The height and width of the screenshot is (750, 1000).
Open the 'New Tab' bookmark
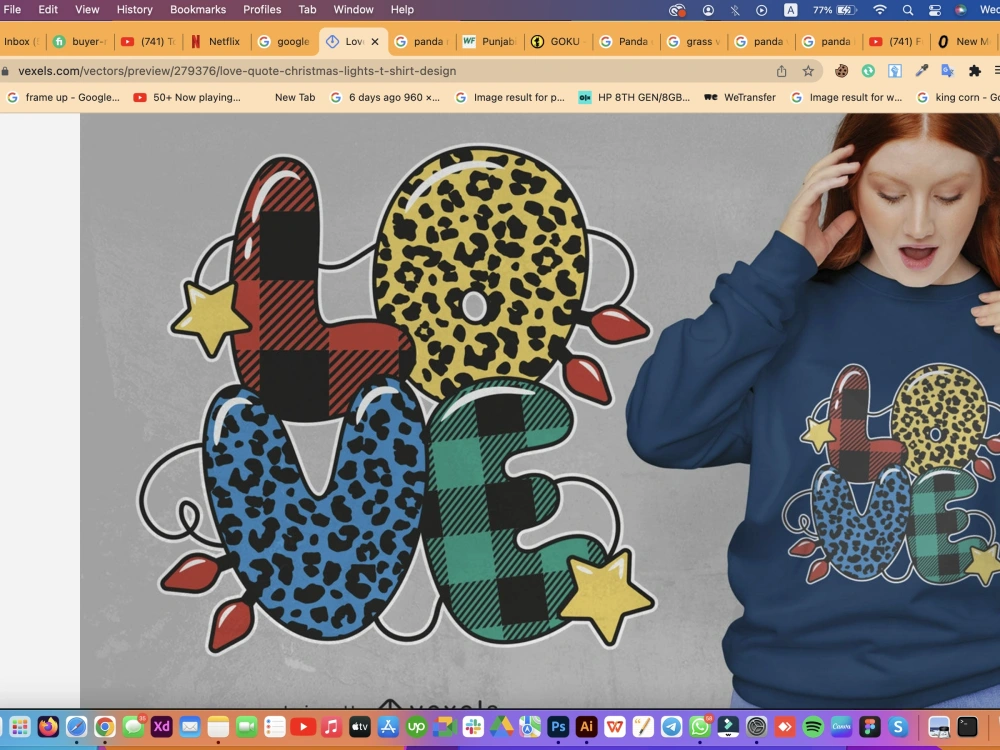pyautogui.click(x=295, y=98)
